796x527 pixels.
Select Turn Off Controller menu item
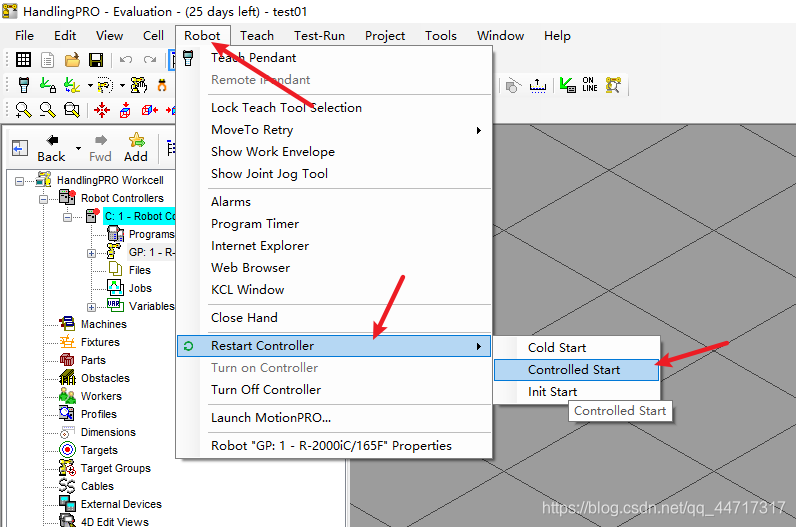[334, 389]
